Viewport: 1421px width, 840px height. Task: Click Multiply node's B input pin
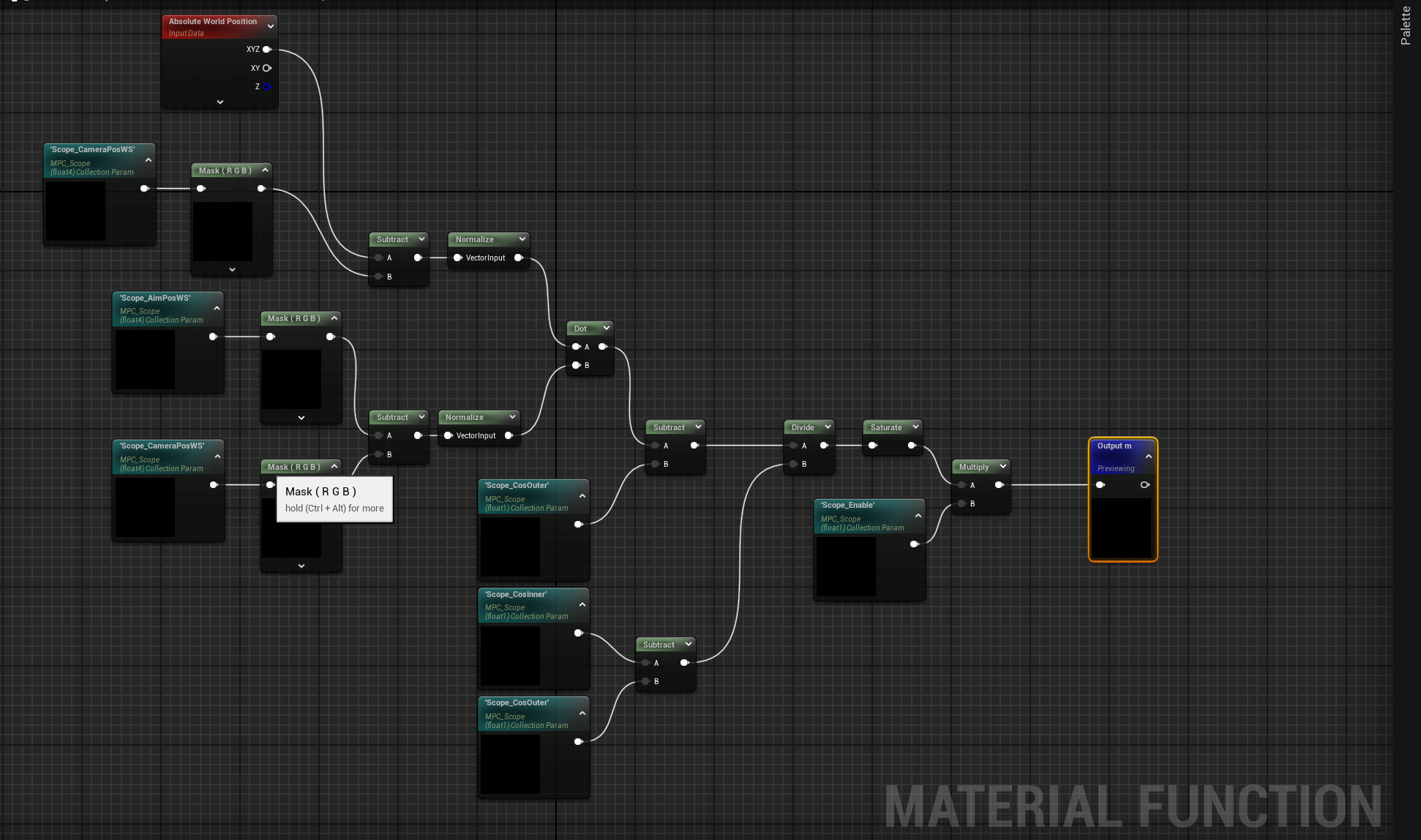(x=962, y=503)
